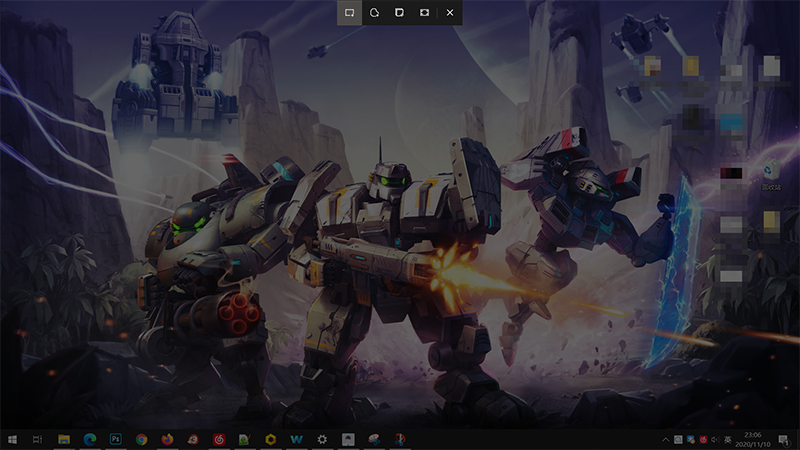Open the Windows Start menu
Viewport: 800px width, 450px height.
(12, 439)
